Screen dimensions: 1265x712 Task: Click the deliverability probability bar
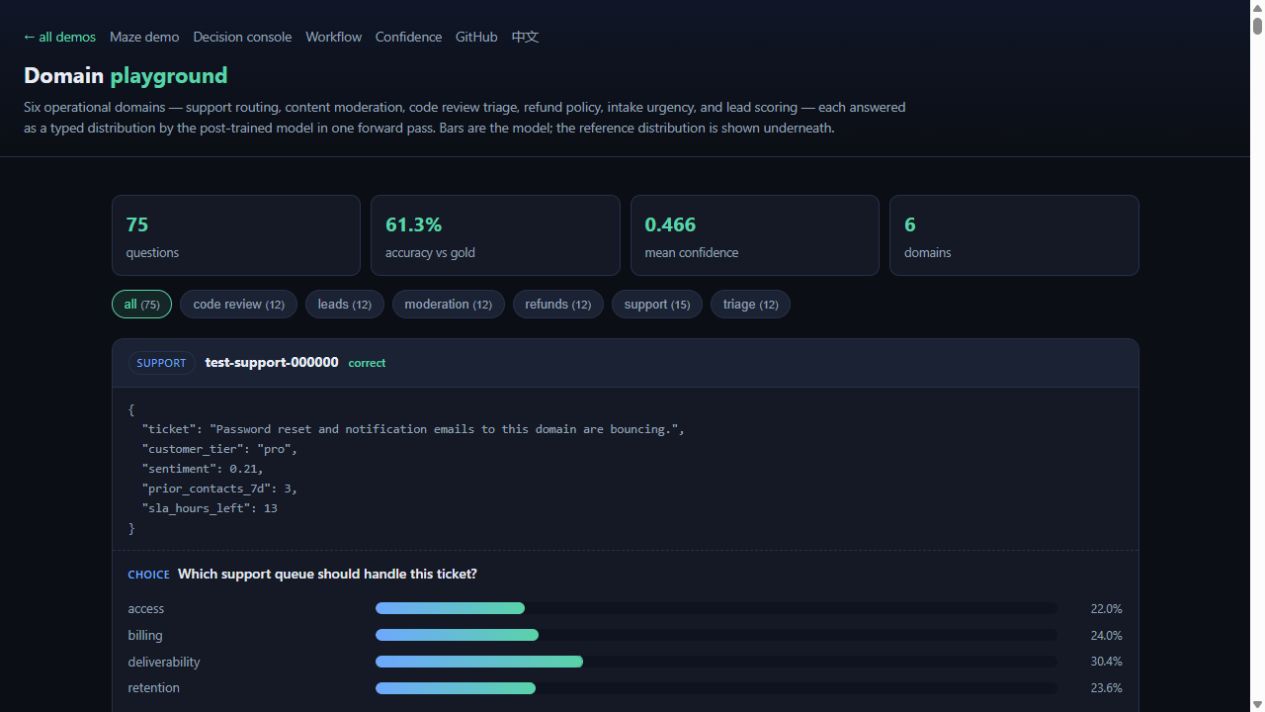[716, 661]
